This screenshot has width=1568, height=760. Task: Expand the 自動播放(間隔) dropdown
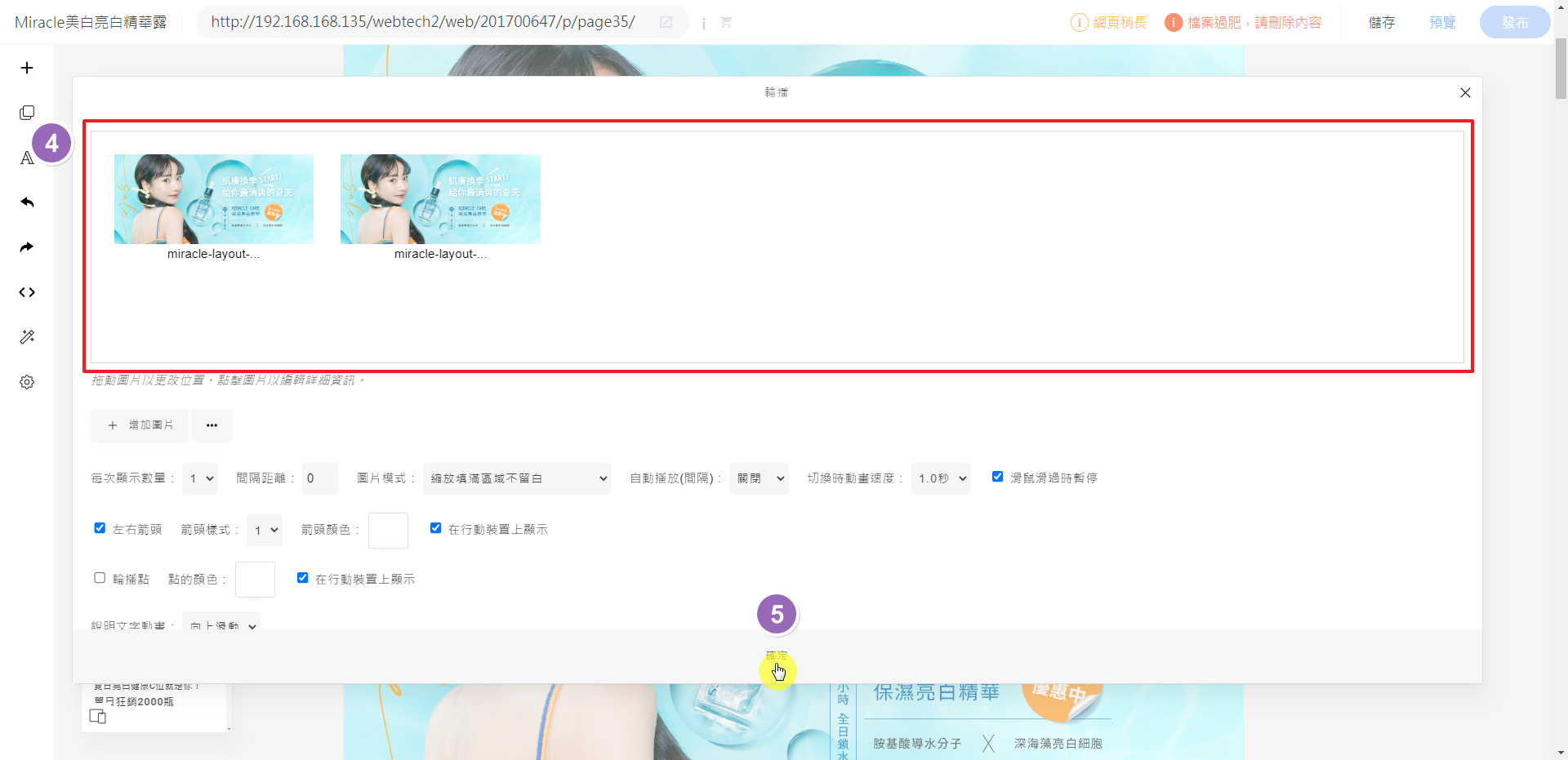coord(759,478)
